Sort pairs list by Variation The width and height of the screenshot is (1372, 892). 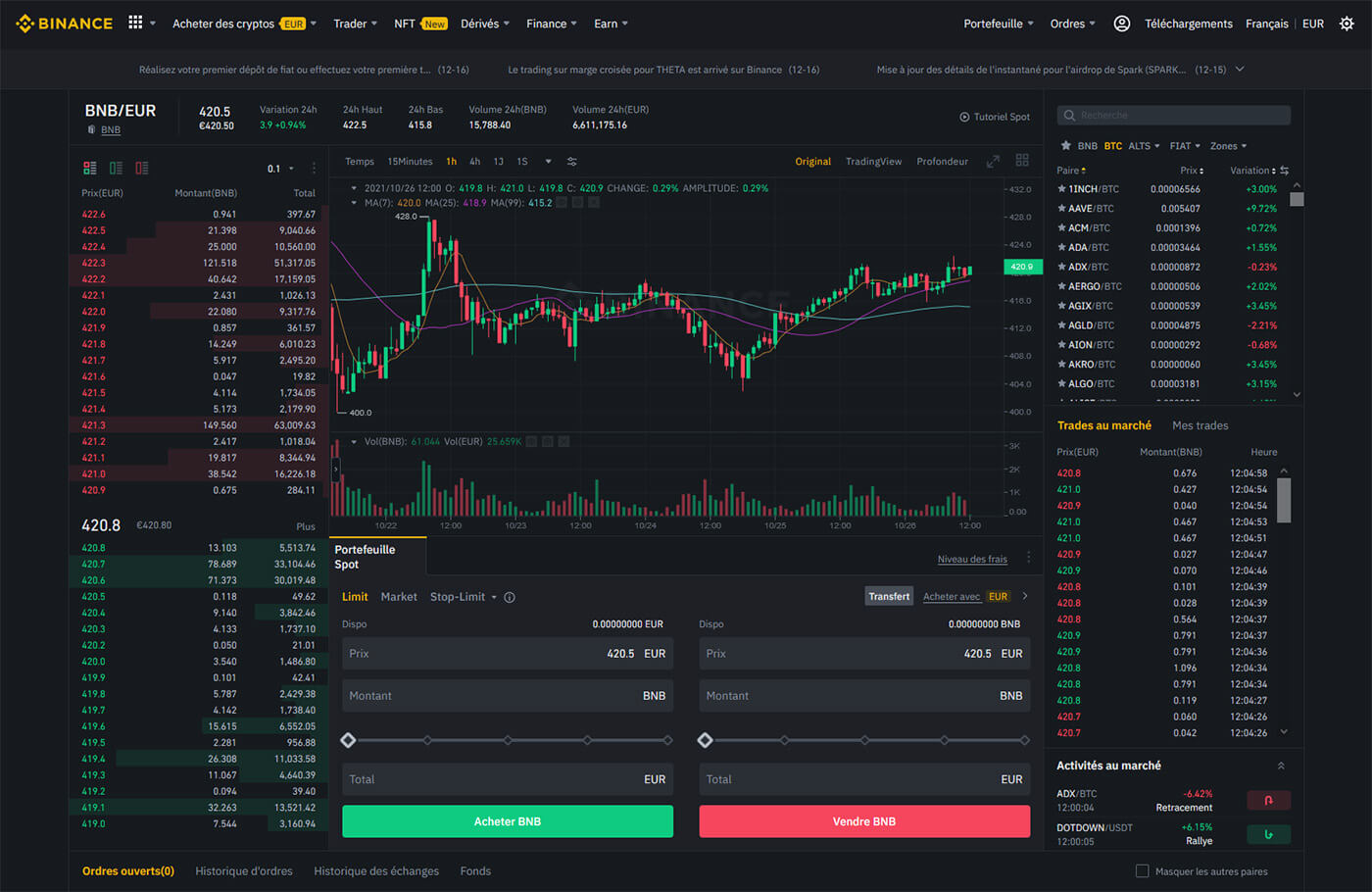pyautogui.click(x=1253, y=171)
